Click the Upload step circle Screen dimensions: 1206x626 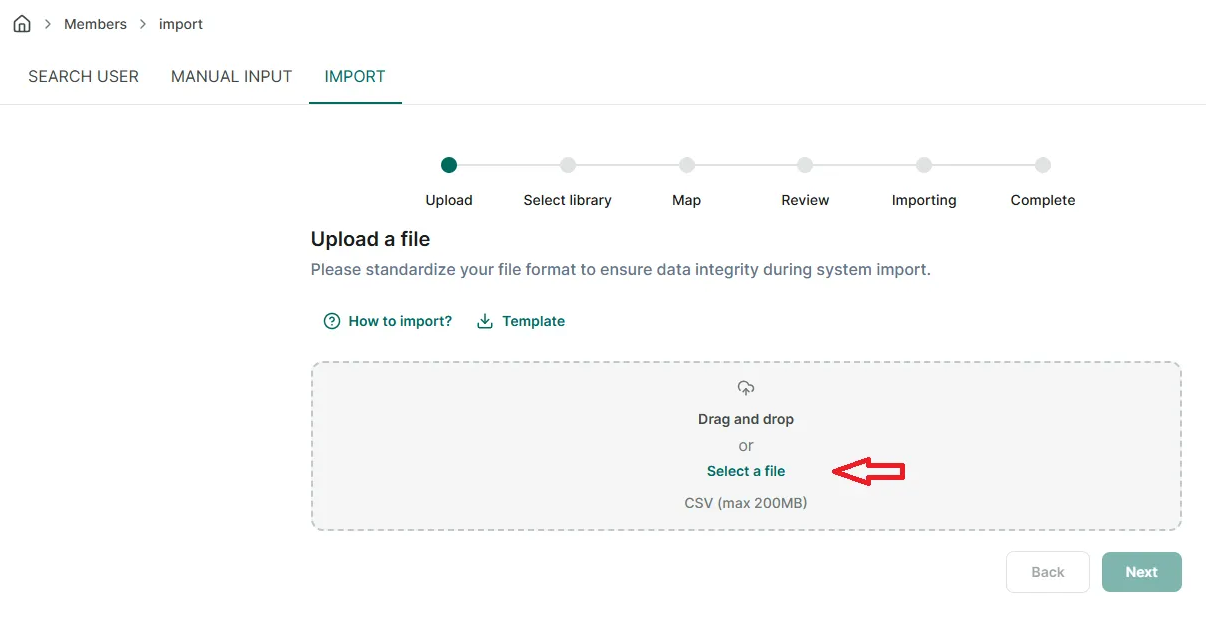pyautogui.click(x=449, y=165)
